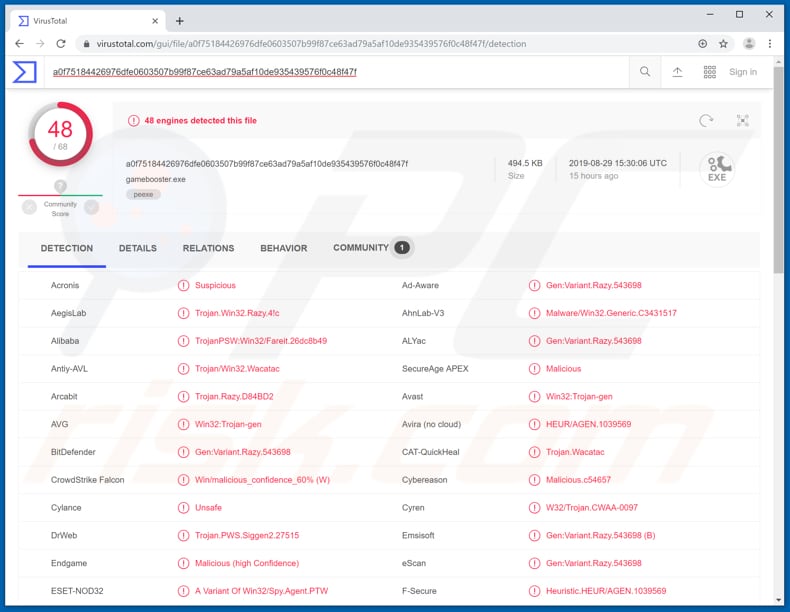Click the EXE file type icon

(717, 169)
